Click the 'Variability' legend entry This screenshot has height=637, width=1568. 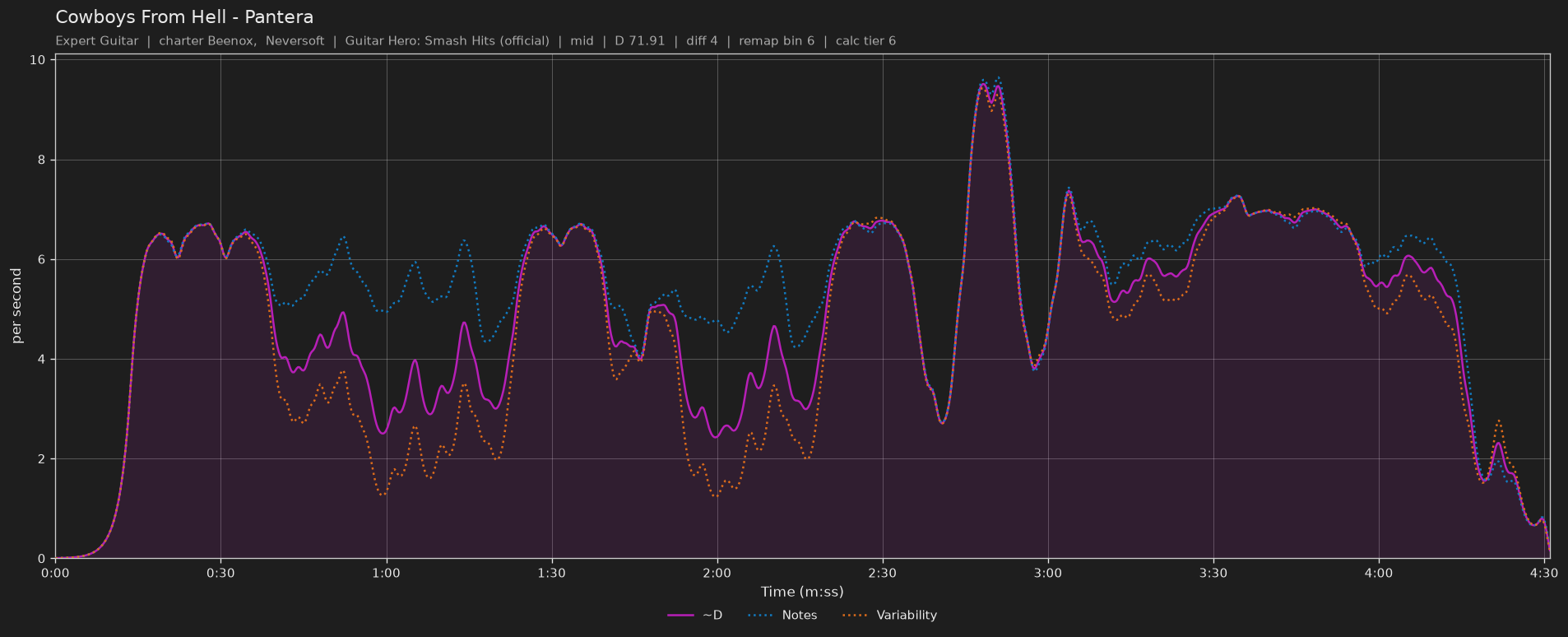[889, 615]
